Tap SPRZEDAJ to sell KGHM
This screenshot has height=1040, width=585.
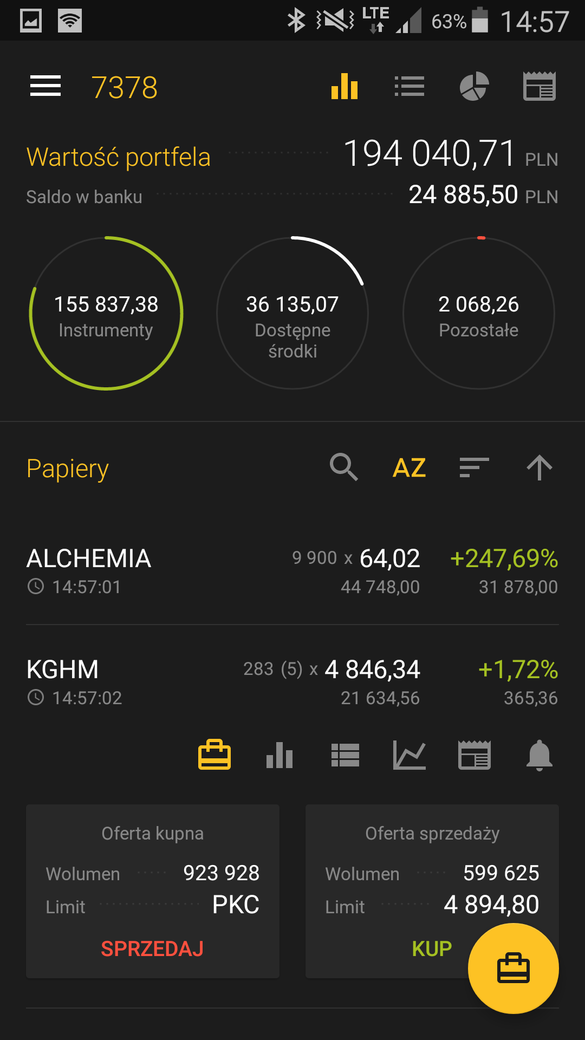[x=152, y=948]
